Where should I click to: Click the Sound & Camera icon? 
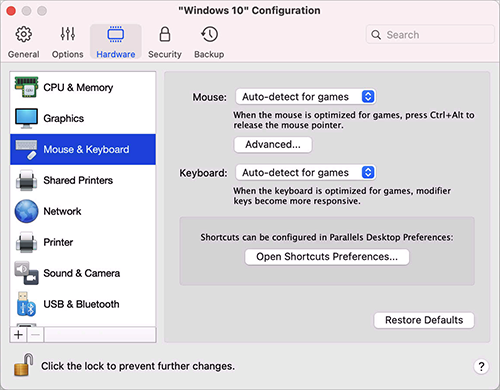(26, 273)
